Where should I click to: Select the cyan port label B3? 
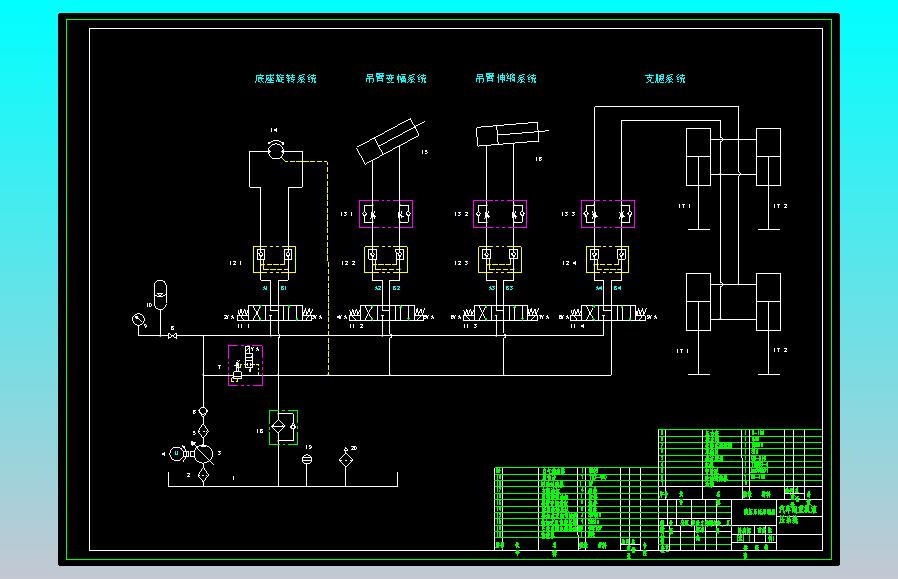(x=510, y=288)
